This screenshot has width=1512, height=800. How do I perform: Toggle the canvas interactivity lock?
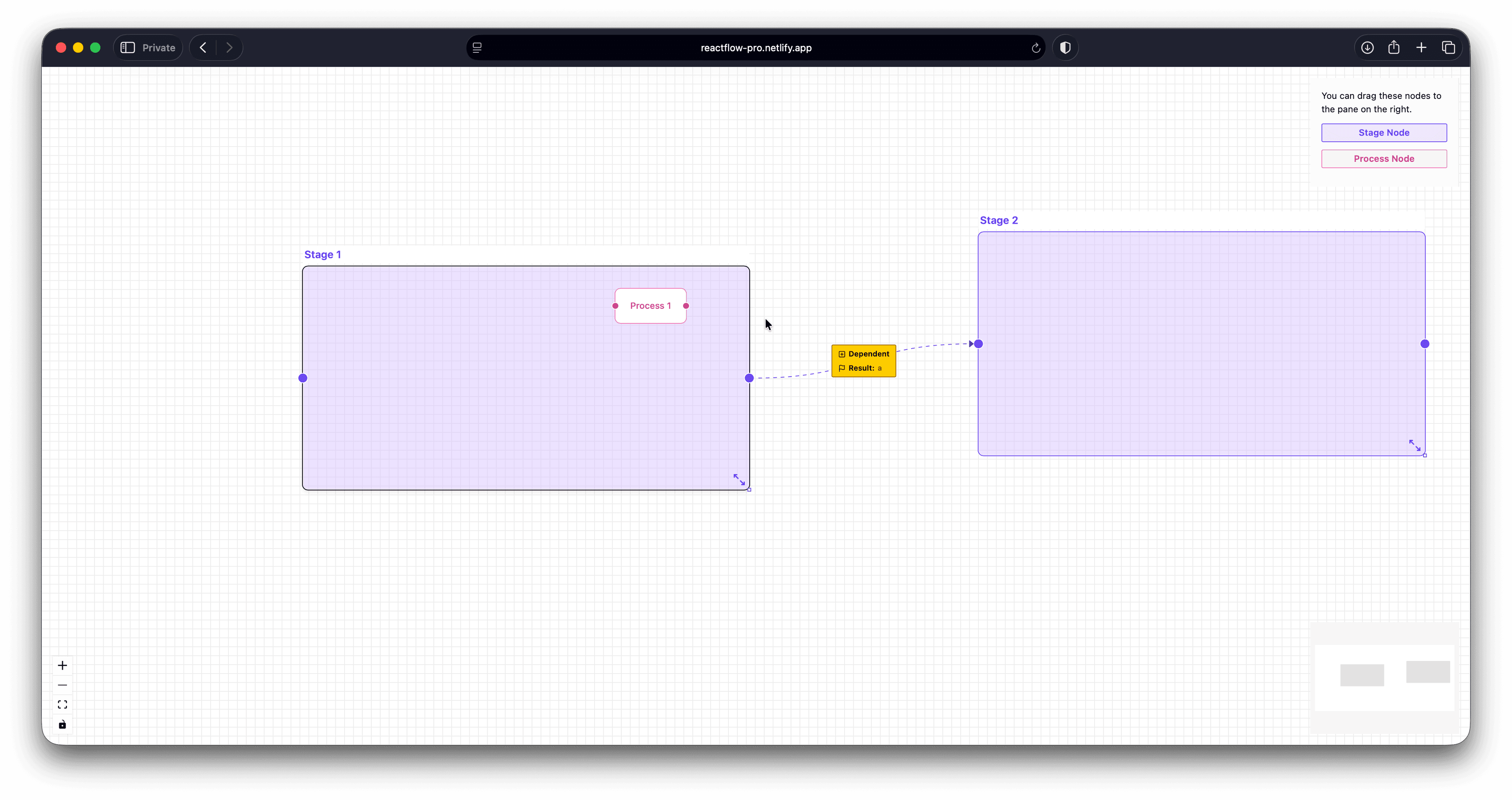point(62,724)
